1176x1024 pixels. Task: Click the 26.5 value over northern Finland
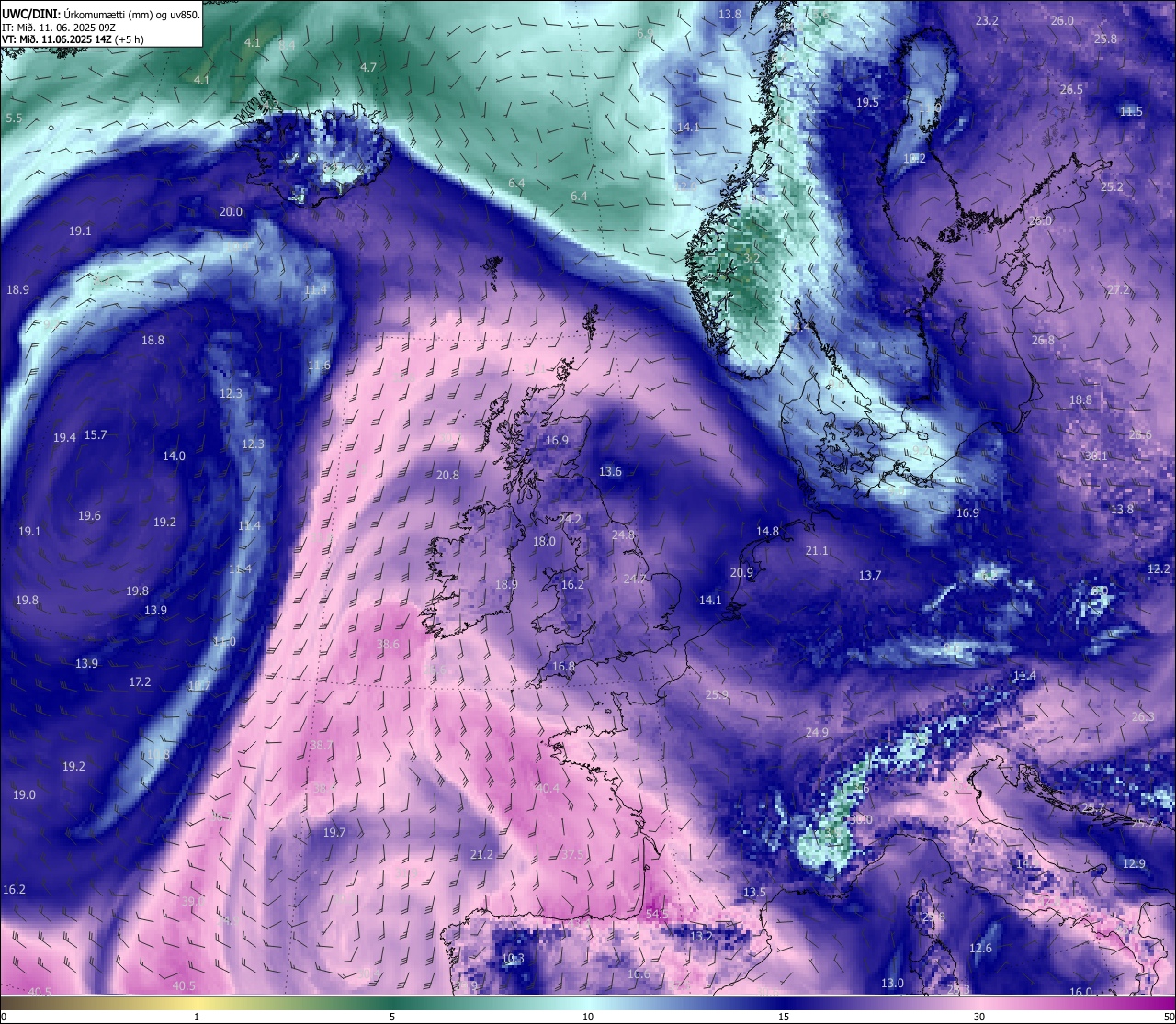pyautogui.click(x=1071, y=89)
